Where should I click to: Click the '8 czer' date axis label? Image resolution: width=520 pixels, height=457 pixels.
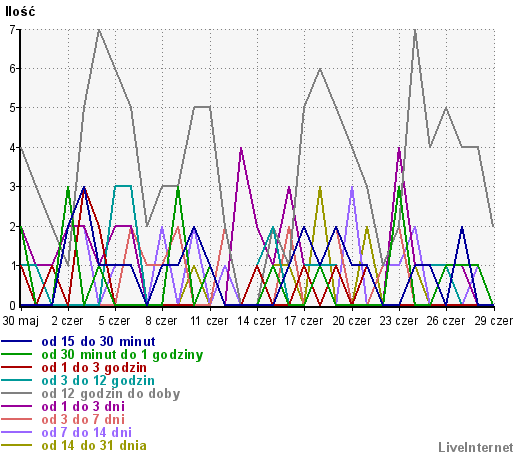pyautogui.click(x=161, y=321)
